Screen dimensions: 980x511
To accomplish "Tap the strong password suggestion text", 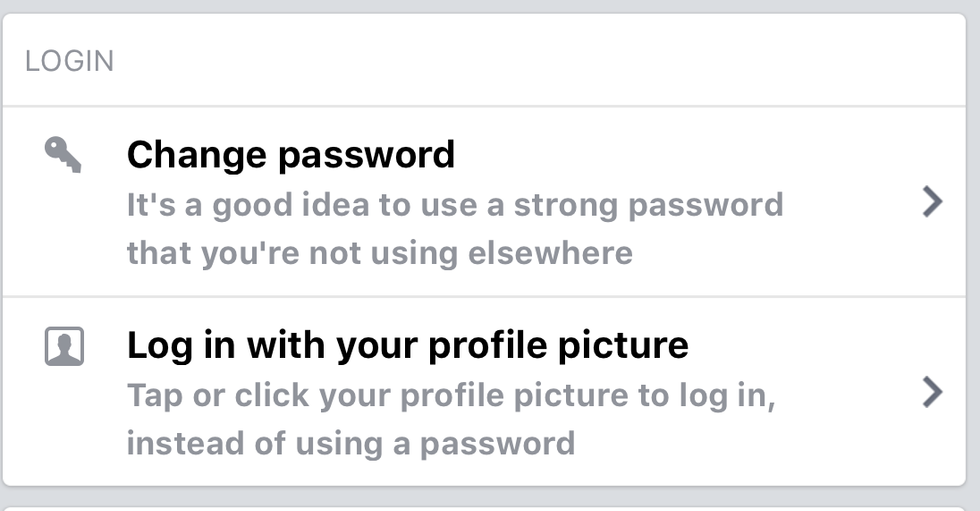I will tap(454, 205).
